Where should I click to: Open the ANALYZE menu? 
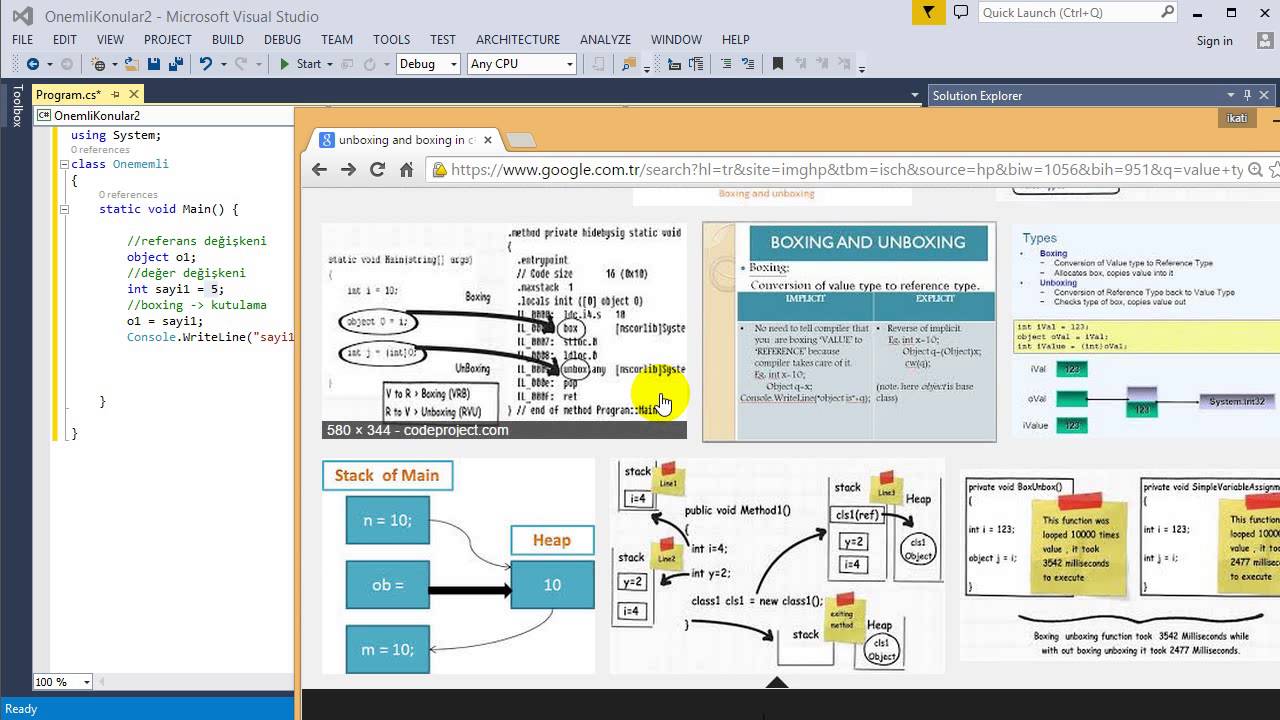click(605, 39)
